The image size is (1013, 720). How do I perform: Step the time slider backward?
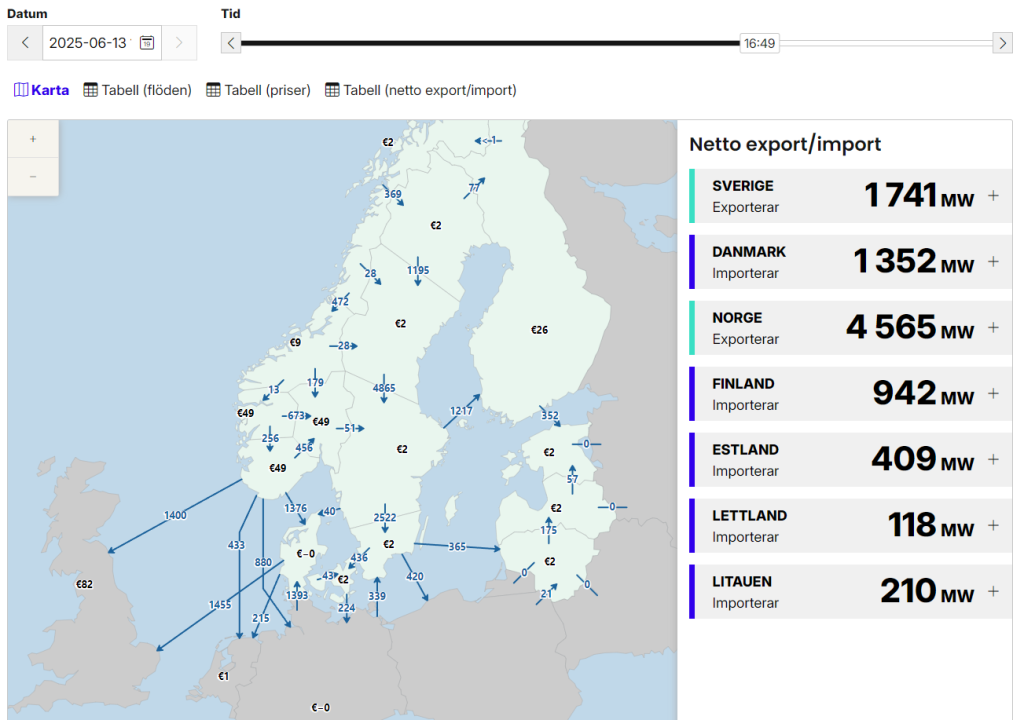click(x=231, y=43)
